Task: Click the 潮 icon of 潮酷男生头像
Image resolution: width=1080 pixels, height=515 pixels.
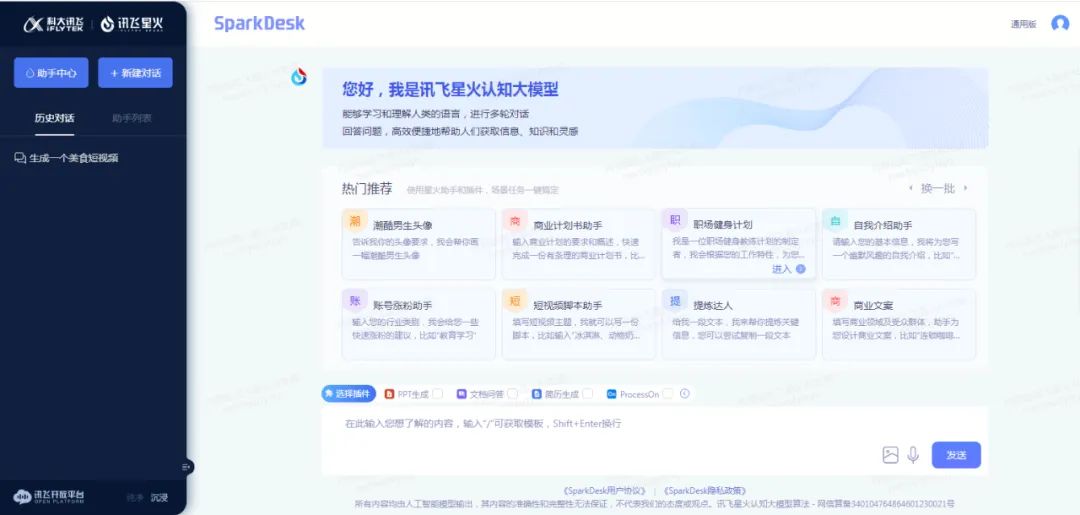Action: coord(354,221)
